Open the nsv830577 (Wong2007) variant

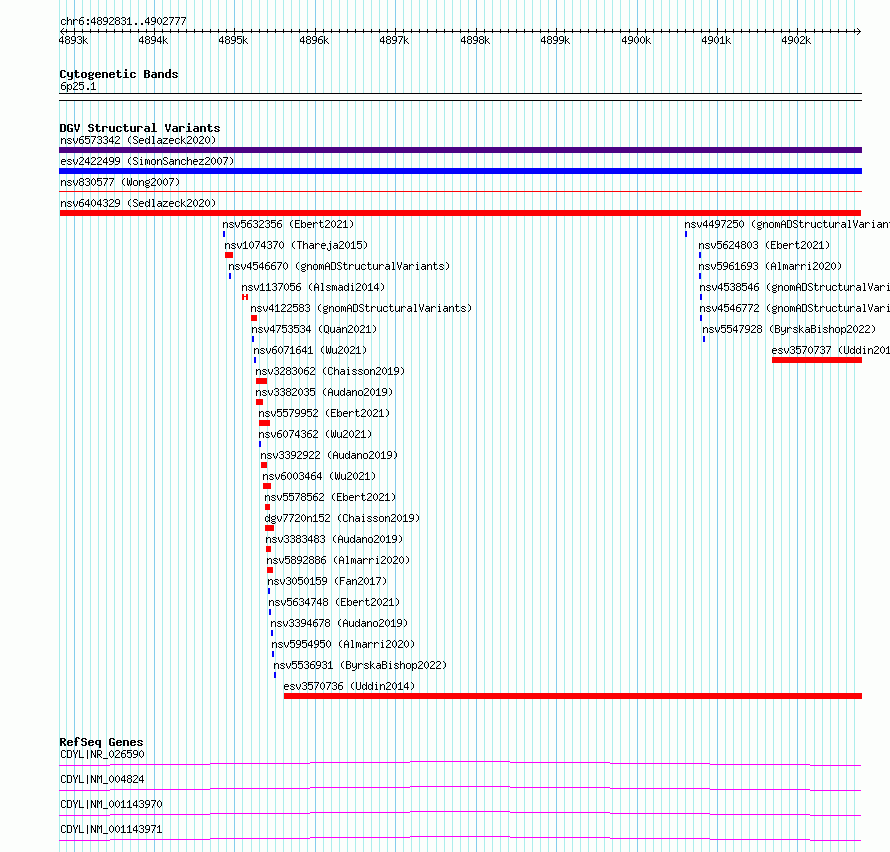(x=120, y=182)
